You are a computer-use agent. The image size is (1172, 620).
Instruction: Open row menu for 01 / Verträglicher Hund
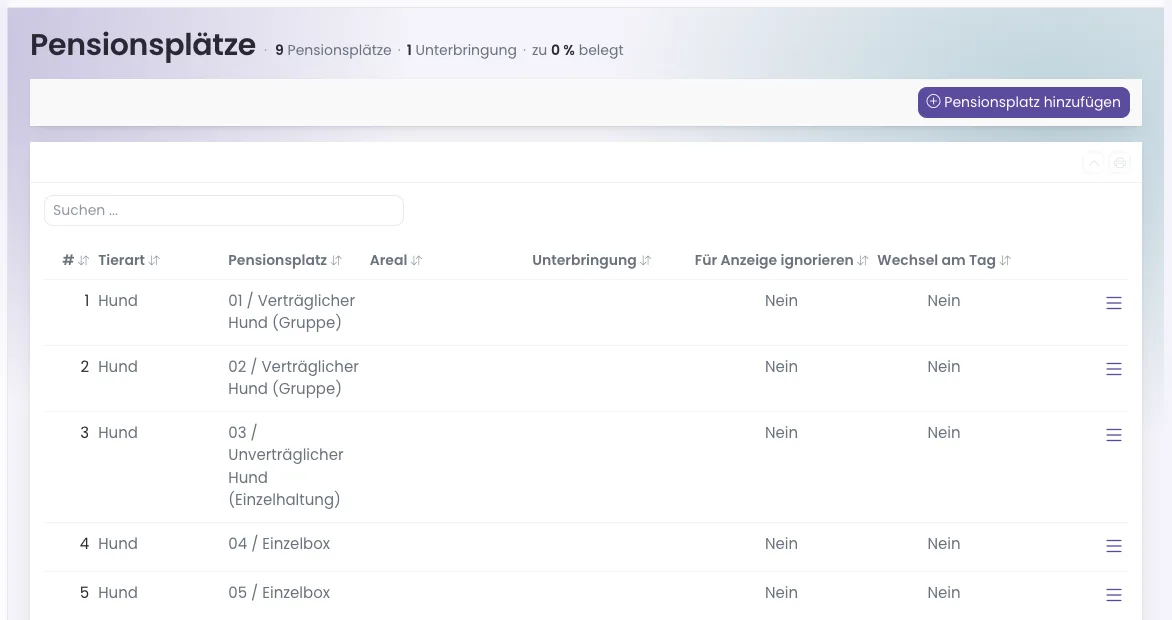1114,303
